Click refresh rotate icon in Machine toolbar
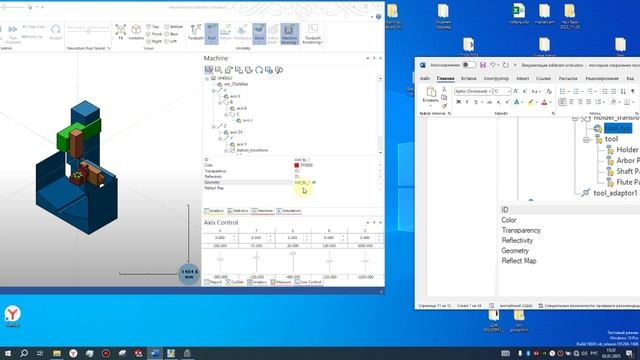 (x=259, y=70)
